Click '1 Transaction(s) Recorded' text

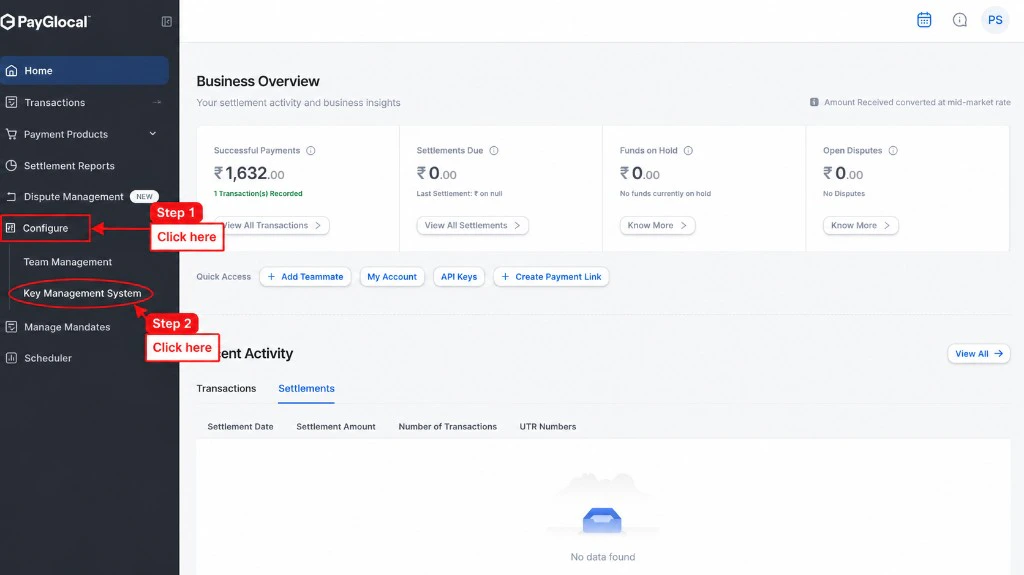258,193
